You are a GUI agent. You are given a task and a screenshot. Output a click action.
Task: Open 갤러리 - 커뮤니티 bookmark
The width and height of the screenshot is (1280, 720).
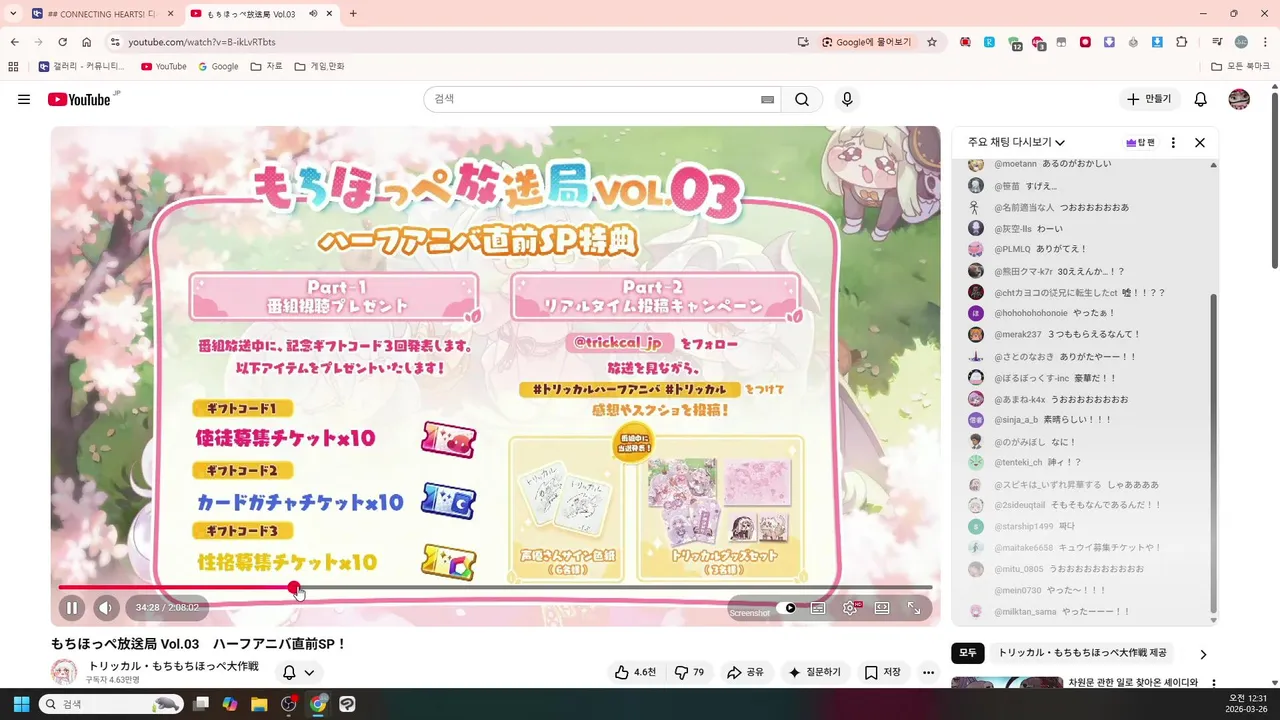coord(81,66)
